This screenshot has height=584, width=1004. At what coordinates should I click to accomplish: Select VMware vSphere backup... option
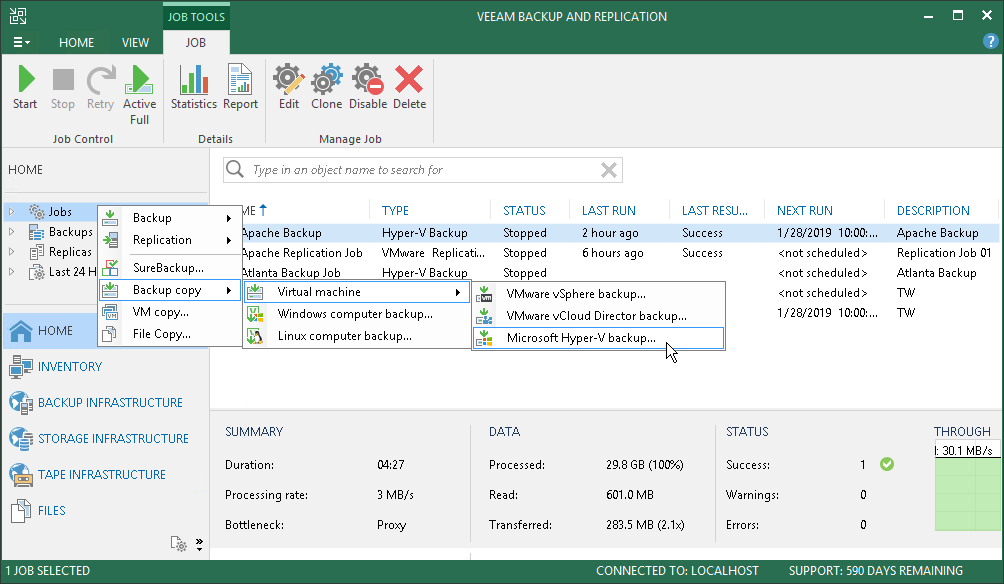(599, 294)
